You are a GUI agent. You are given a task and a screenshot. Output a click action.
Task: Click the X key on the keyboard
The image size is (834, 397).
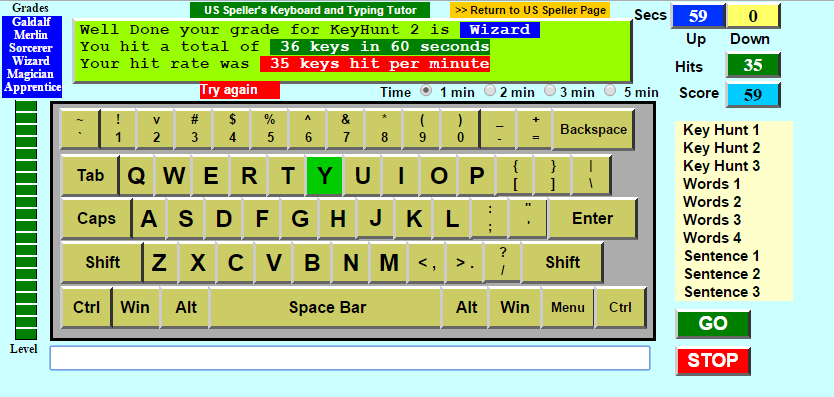click(197, 262)
